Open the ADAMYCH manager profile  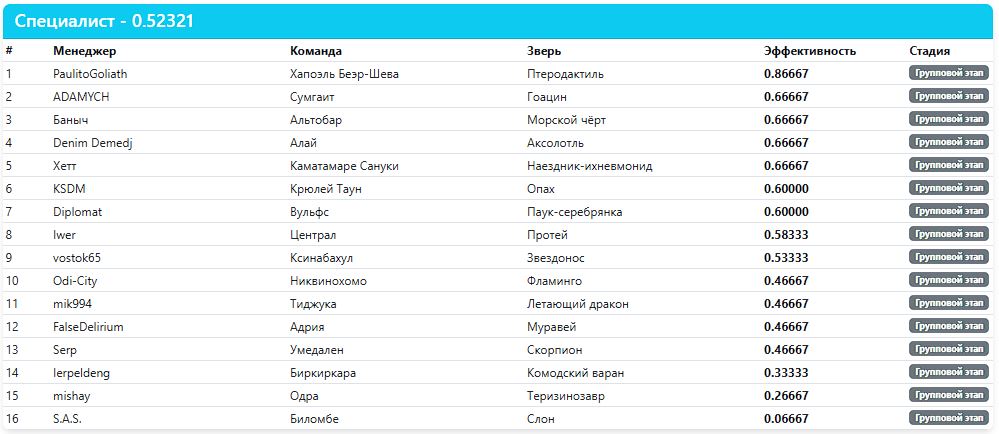coord(81,97)
